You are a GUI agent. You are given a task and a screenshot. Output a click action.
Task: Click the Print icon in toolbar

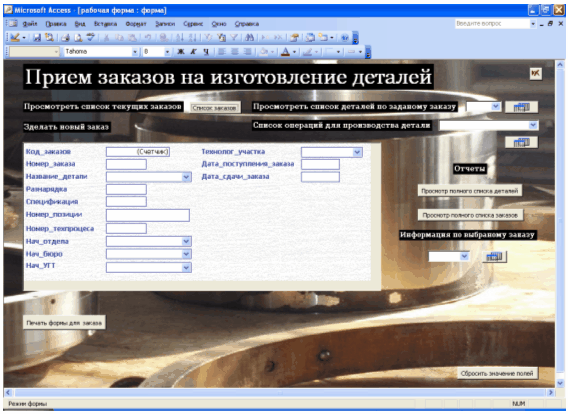click(x=65, y=37)
